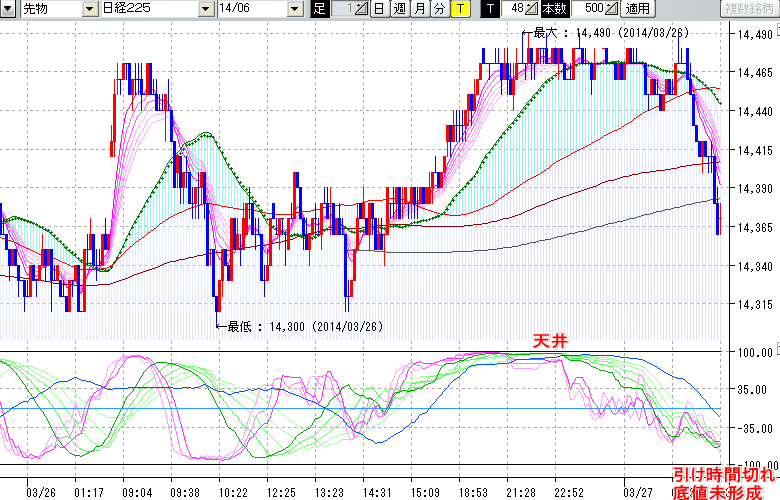Viewport: 780px width, 500px height.
Task: Switch chart to 日 daily bars
Action: (x=378, y=9)
